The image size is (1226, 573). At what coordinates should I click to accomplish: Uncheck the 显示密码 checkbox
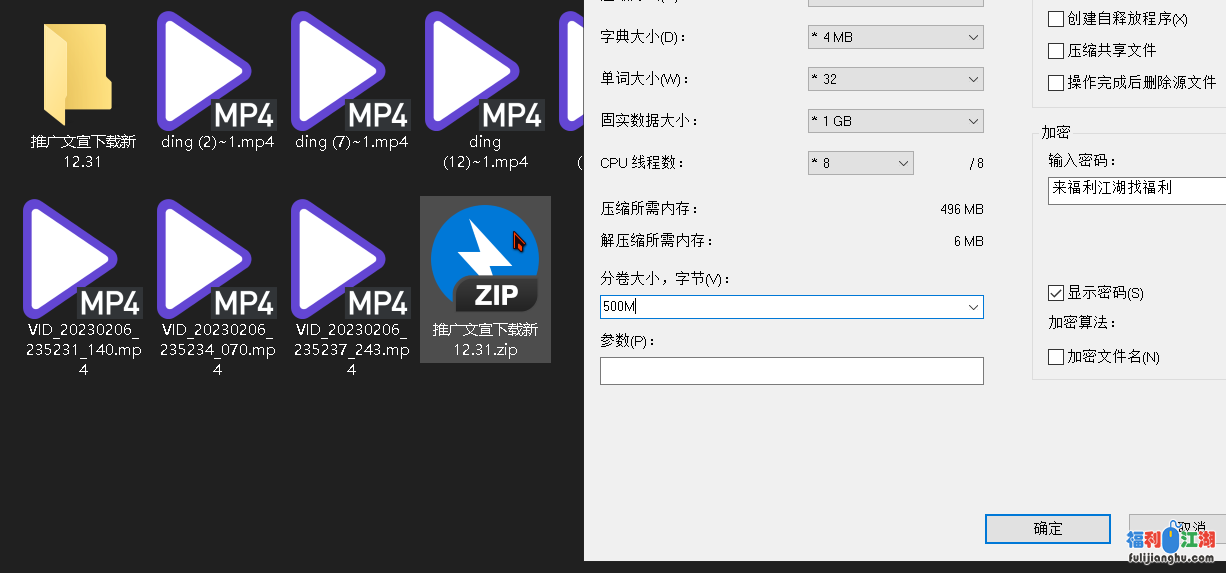(1055, 293)
